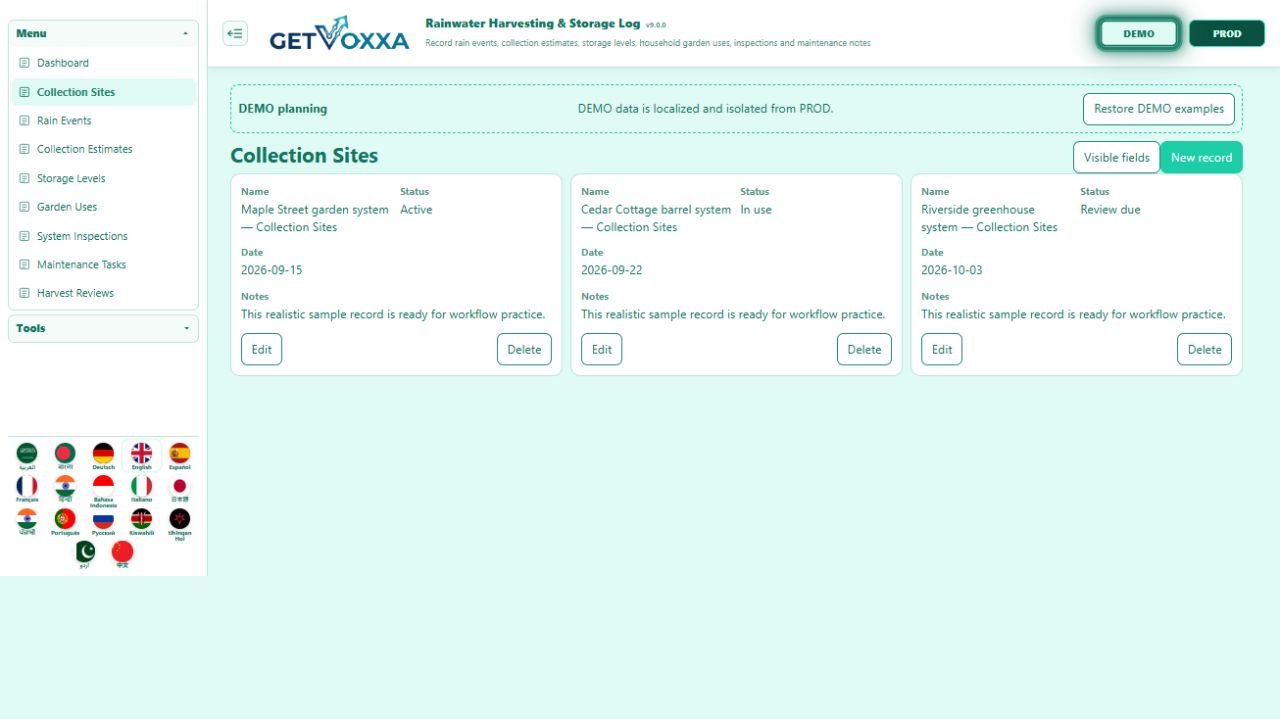The image size is (1280, 719).
Task: Navigate to Rain Events
Action: (103, 121)
